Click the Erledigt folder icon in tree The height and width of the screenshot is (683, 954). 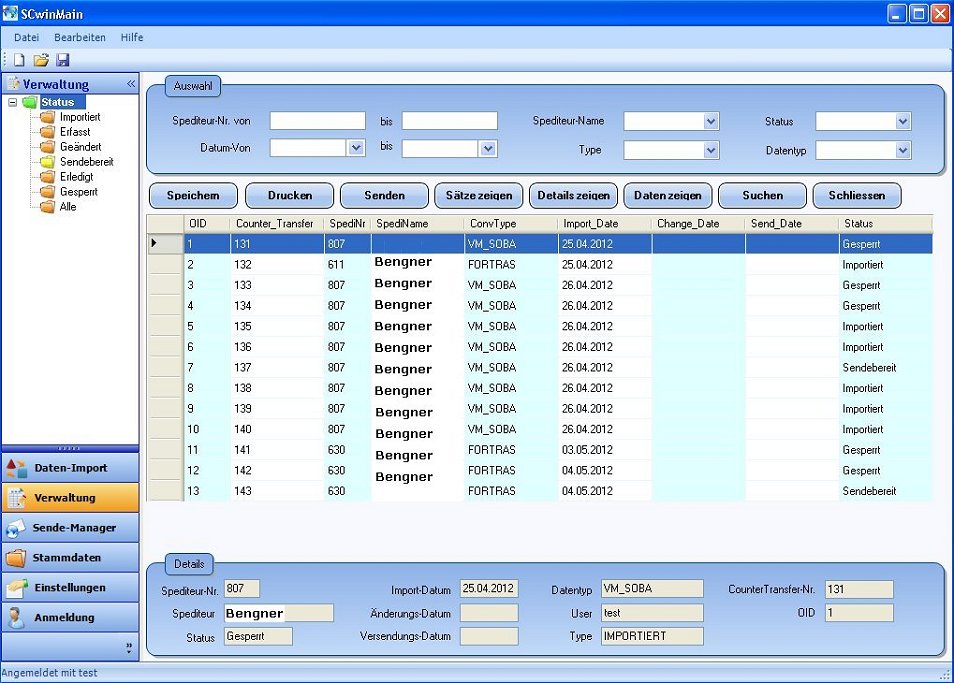click(47, 177)
